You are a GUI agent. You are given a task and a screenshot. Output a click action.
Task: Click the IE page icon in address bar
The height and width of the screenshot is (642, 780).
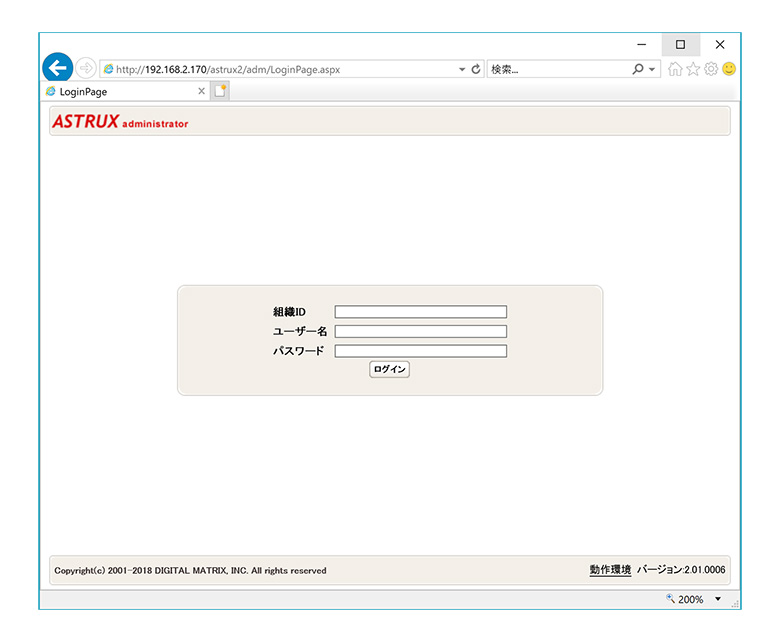[108, 69]
